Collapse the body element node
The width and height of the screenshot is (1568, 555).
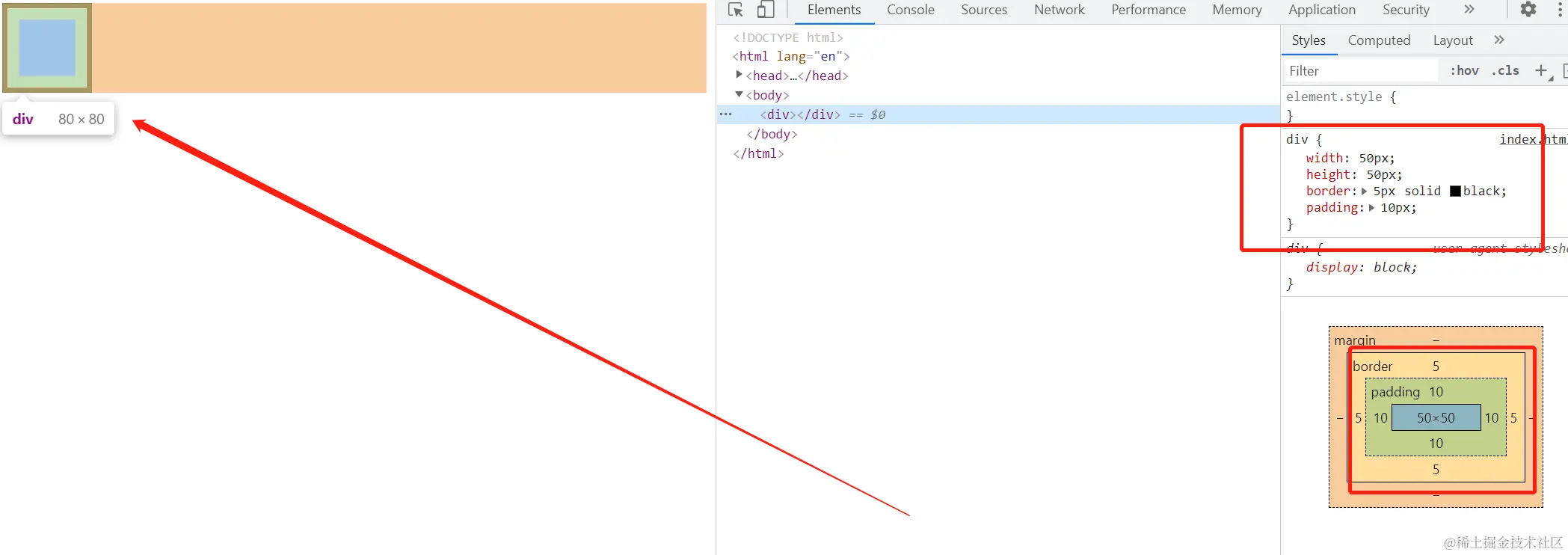point(739,94)
